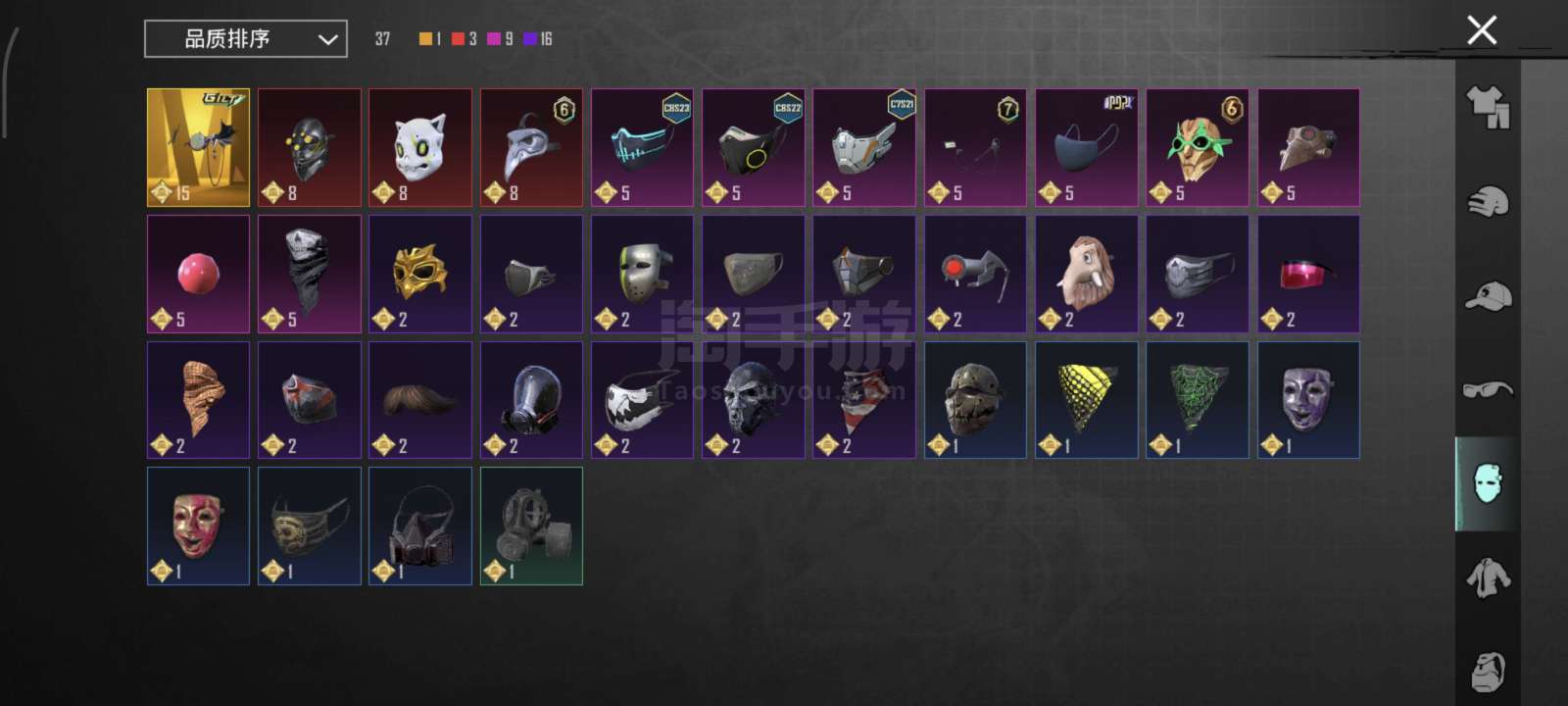
Task: Open the backpack category icon
Action: [1488, 671]
